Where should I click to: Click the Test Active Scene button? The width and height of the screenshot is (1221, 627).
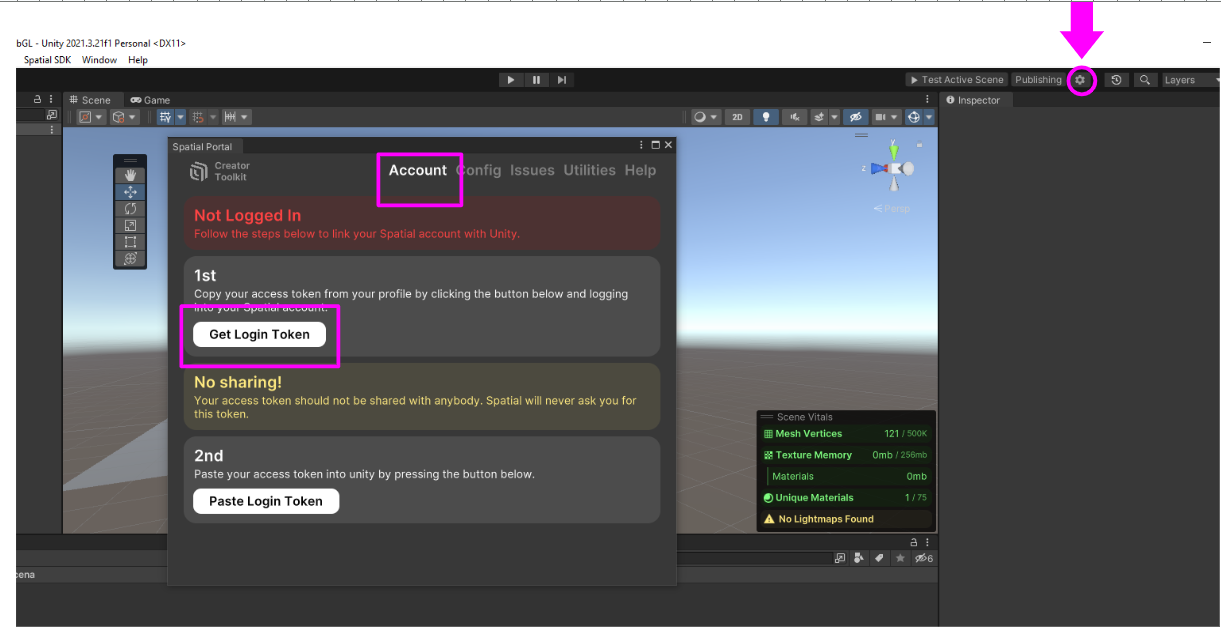(956, 80)
